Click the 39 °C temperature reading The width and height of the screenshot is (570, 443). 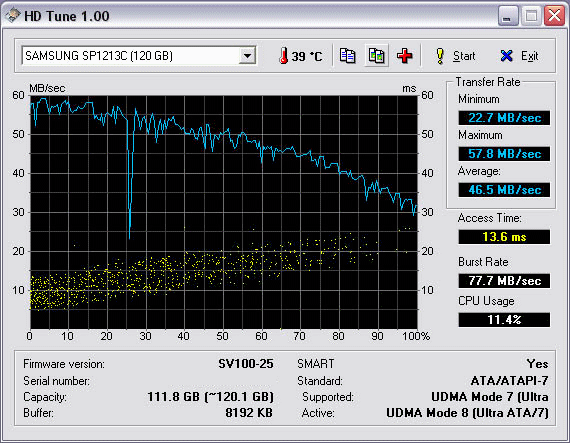307,56
